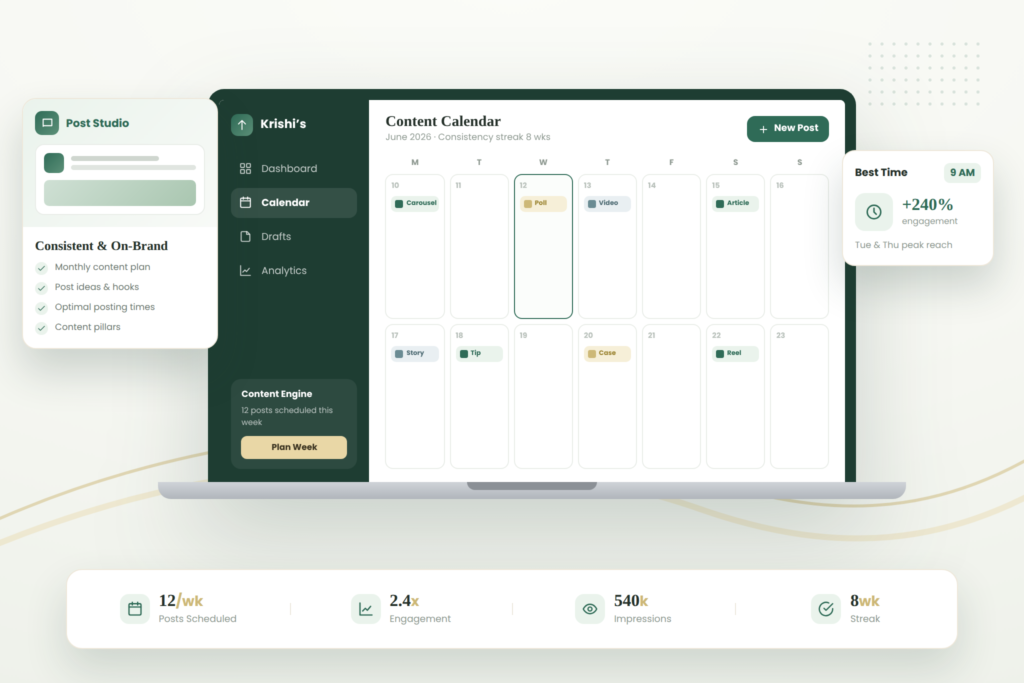The width and height of the screenshot is (1024, 683).
Task: Select the empty day 19 calendar cell
Action: pyautogui.click(x=543, y=396)
